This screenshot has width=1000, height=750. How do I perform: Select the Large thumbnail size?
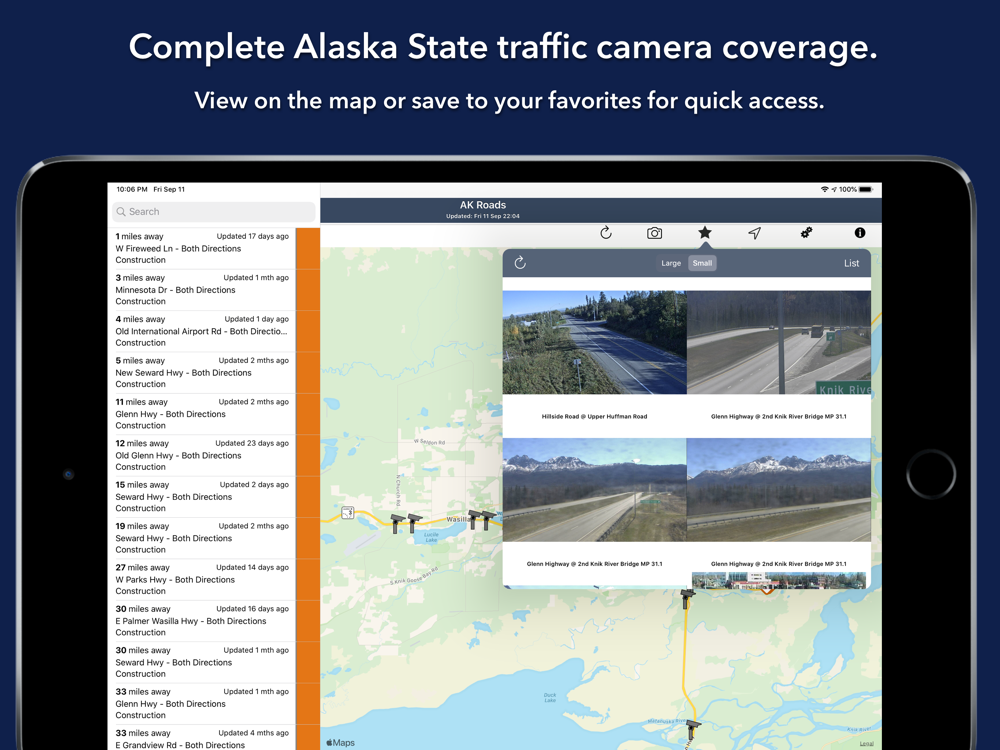tap(671, 263)
